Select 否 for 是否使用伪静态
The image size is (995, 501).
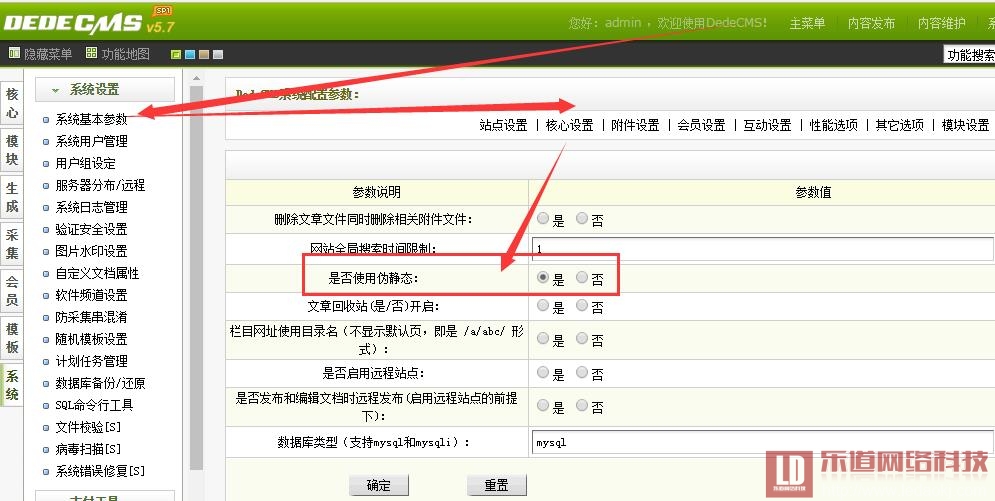[x=582, y=278]
